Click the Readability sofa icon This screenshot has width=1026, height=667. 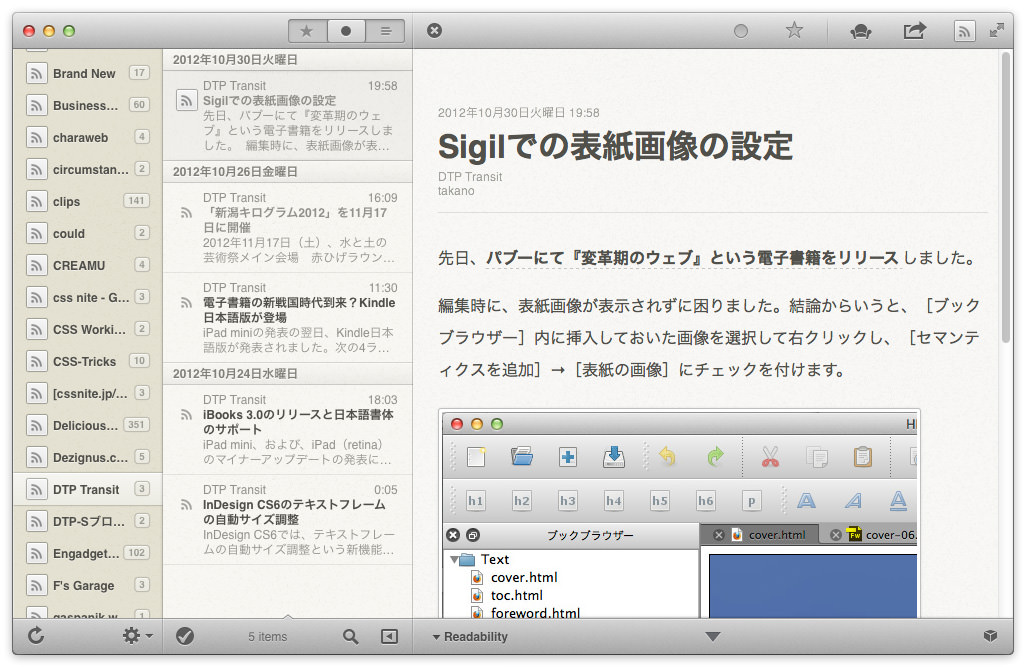[x=860, y=31]
